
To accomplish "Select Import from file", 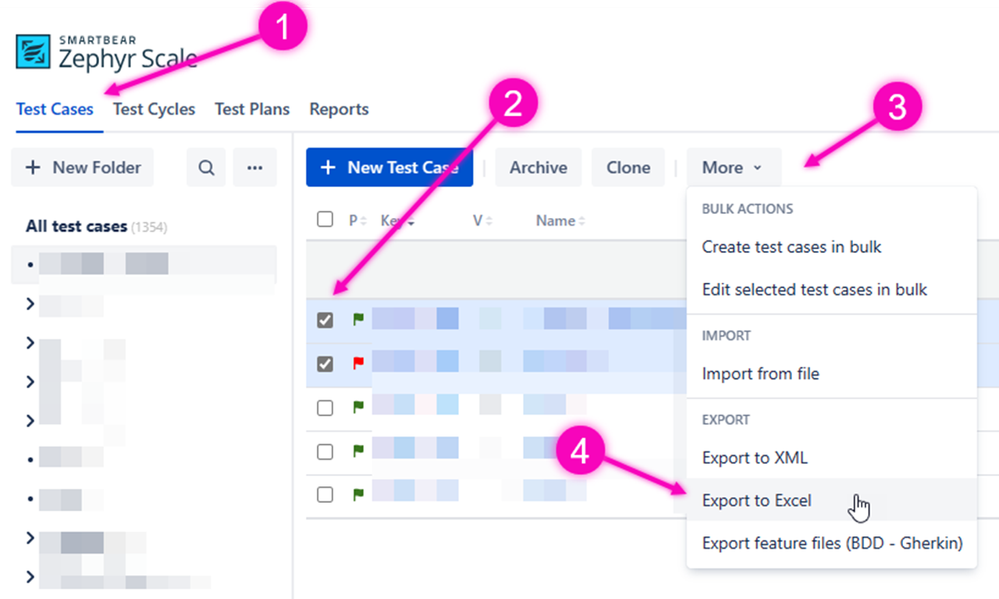I will 831,373.
